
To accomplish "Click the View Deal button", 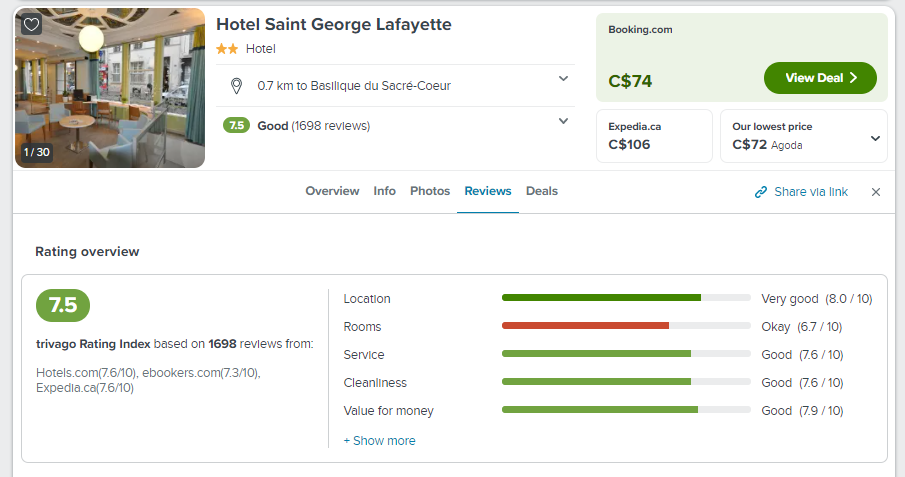I will tap(820, 78).
